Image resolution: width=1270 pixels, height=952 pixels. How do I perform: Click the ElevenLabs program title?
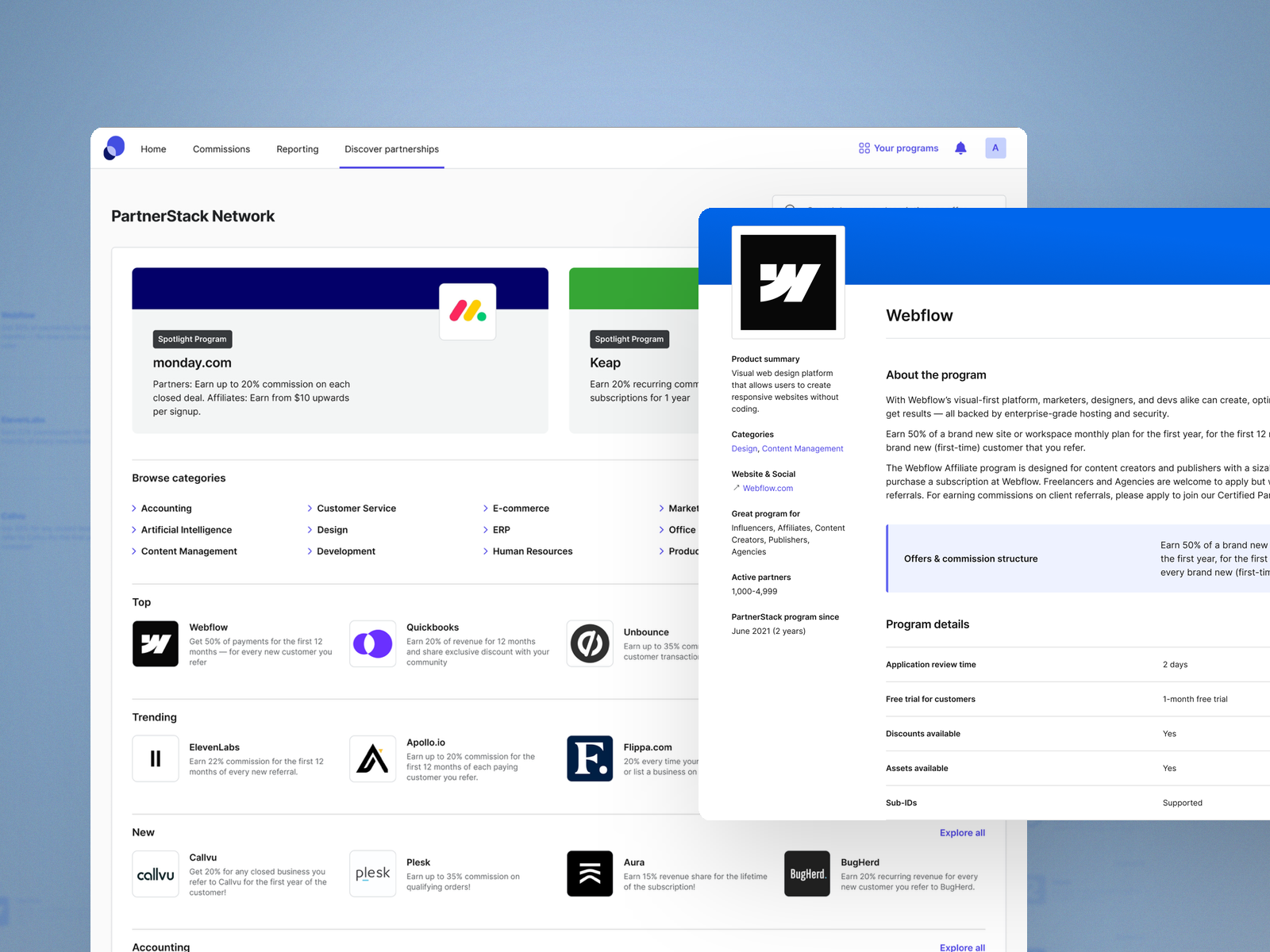(x=214, y=747)
